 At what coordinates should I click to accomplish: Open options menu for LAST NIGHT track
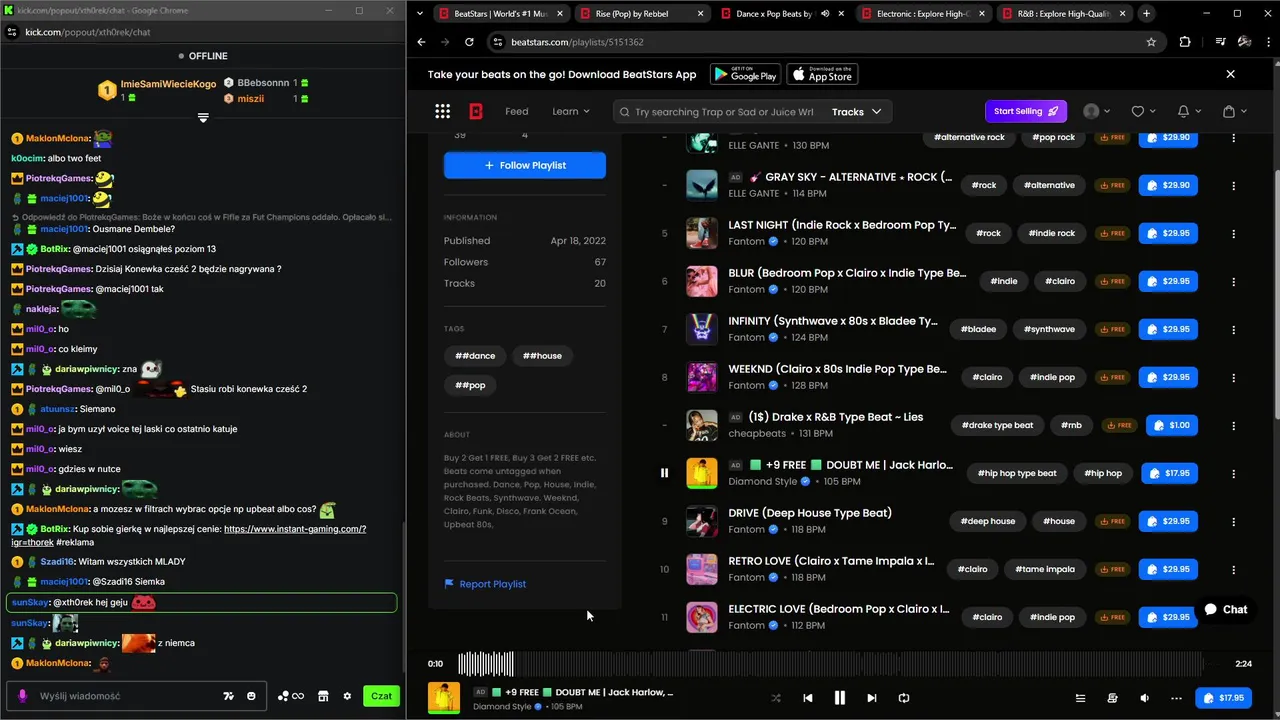coord(1234,233)
